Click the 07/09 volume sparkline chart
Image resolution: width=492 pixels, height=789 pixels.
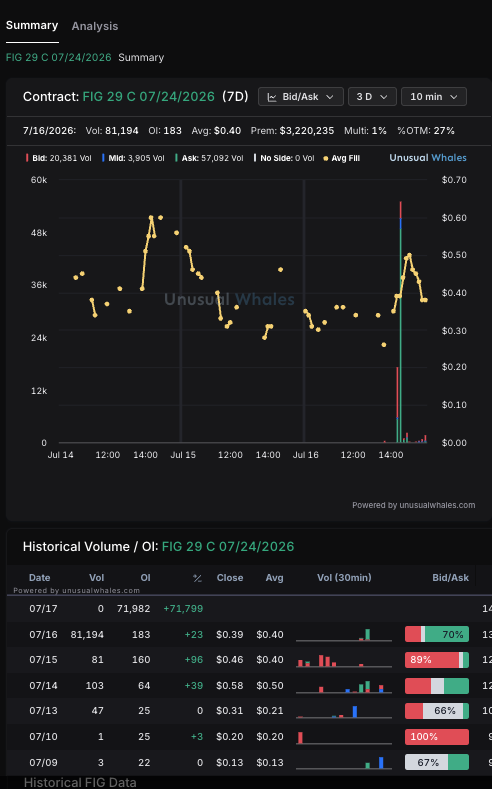[x=344, y=762]
